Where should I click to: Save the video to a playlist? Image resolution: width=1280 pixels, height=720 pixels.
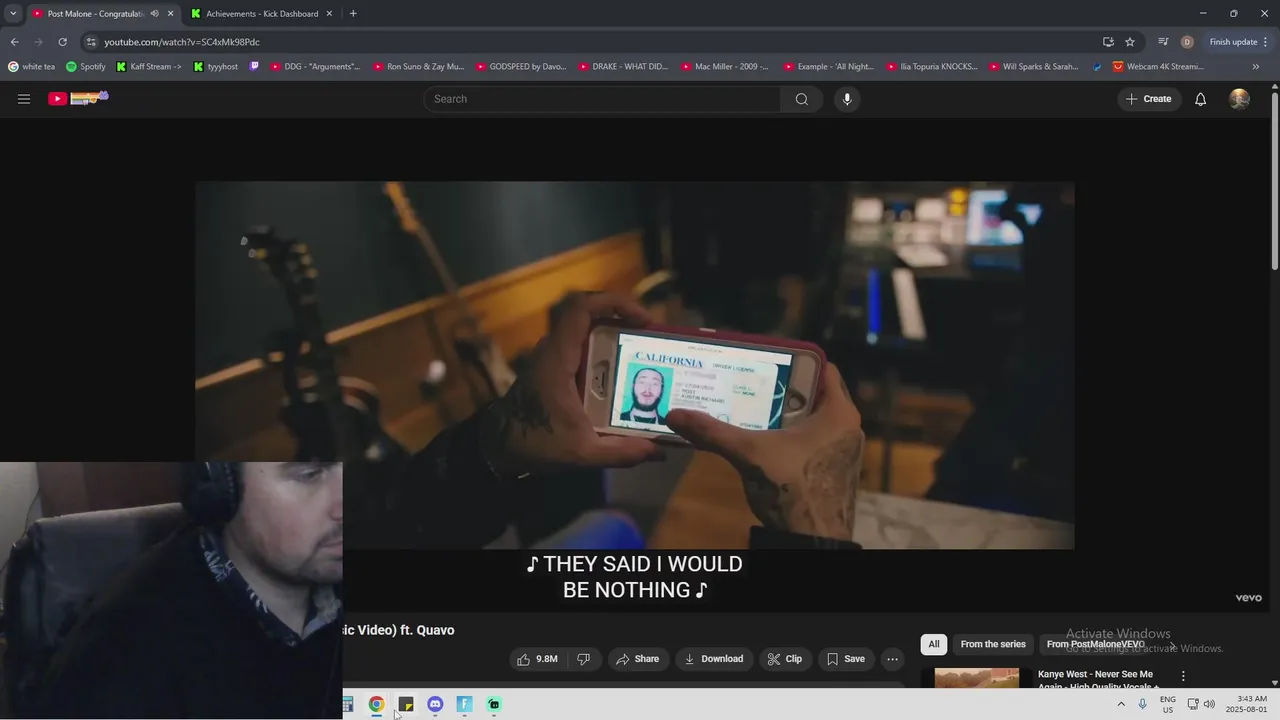tap(846, 659)
